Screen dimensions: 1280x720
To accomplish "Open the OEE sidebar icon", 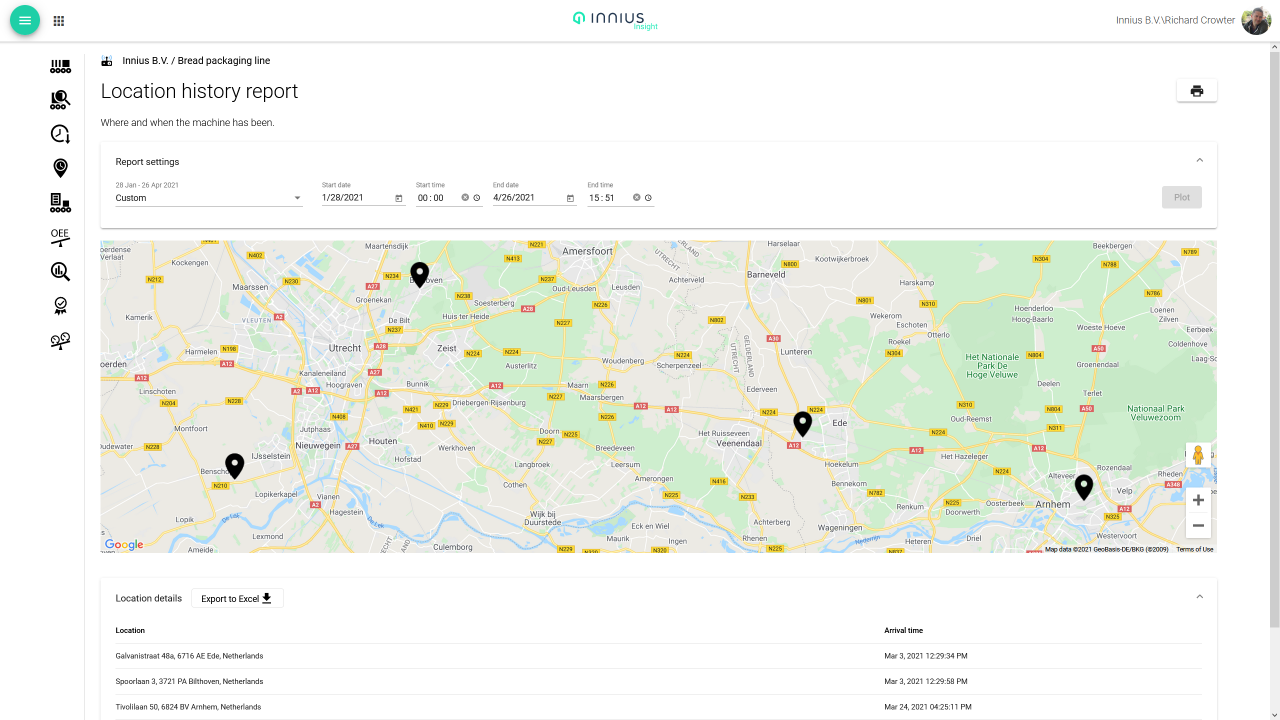I will click(x=60, y=237).
